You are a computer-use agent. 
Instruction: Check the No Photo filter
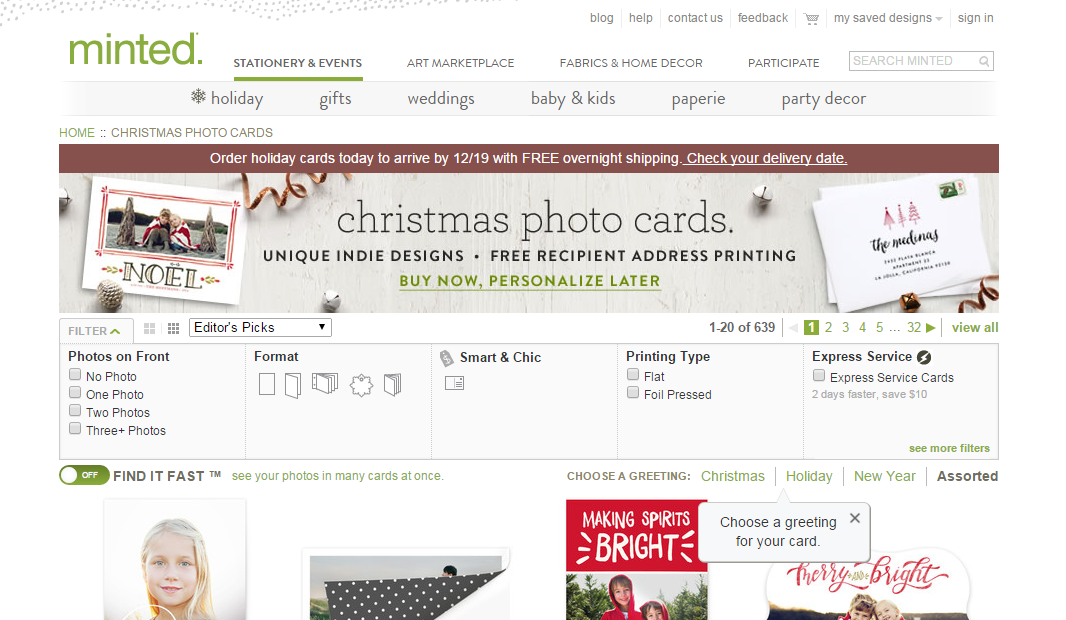click(x=75, y=375)
